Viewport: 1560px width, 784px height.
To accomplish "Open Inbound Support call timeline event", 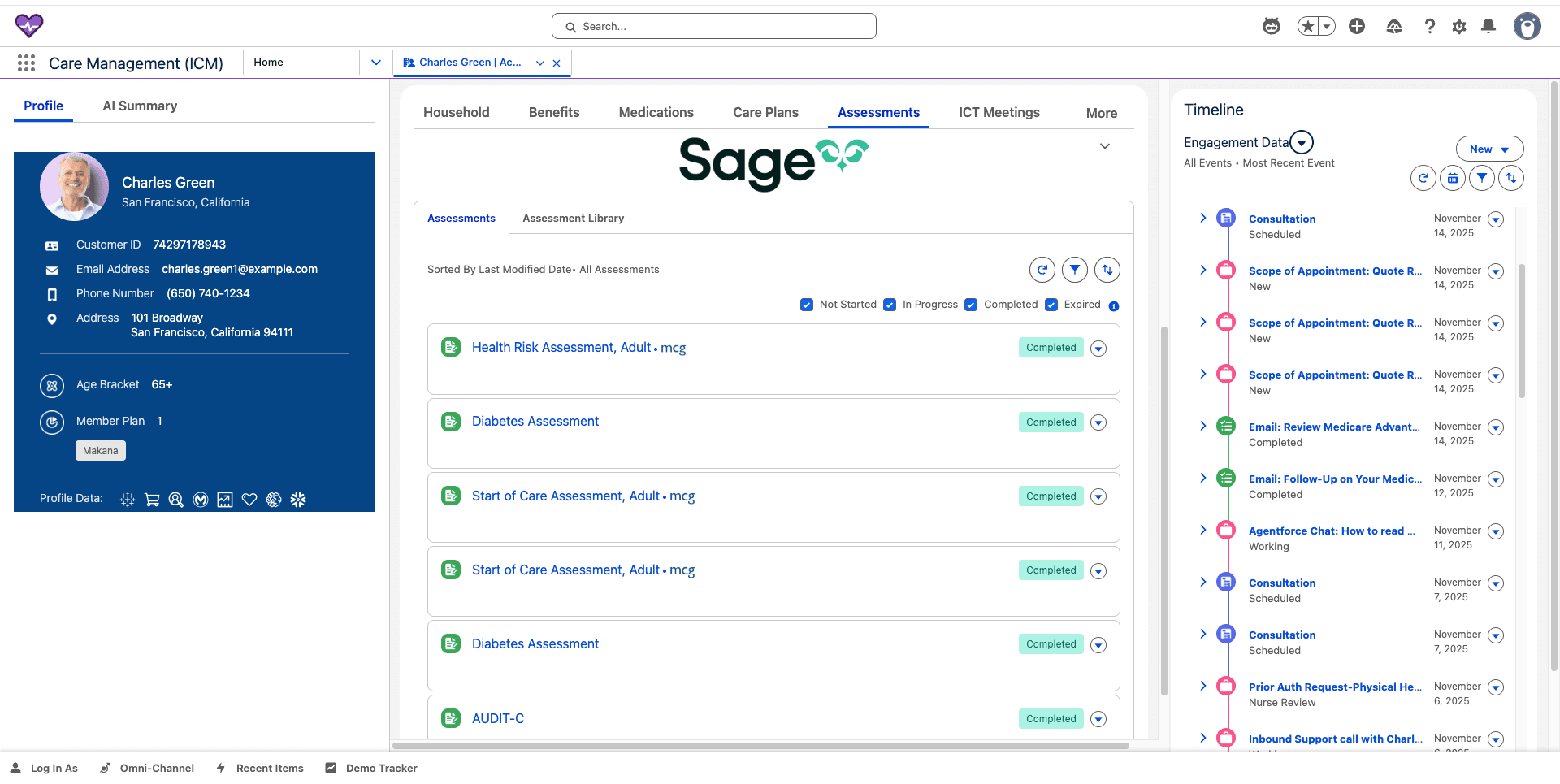I will 1336,739.
